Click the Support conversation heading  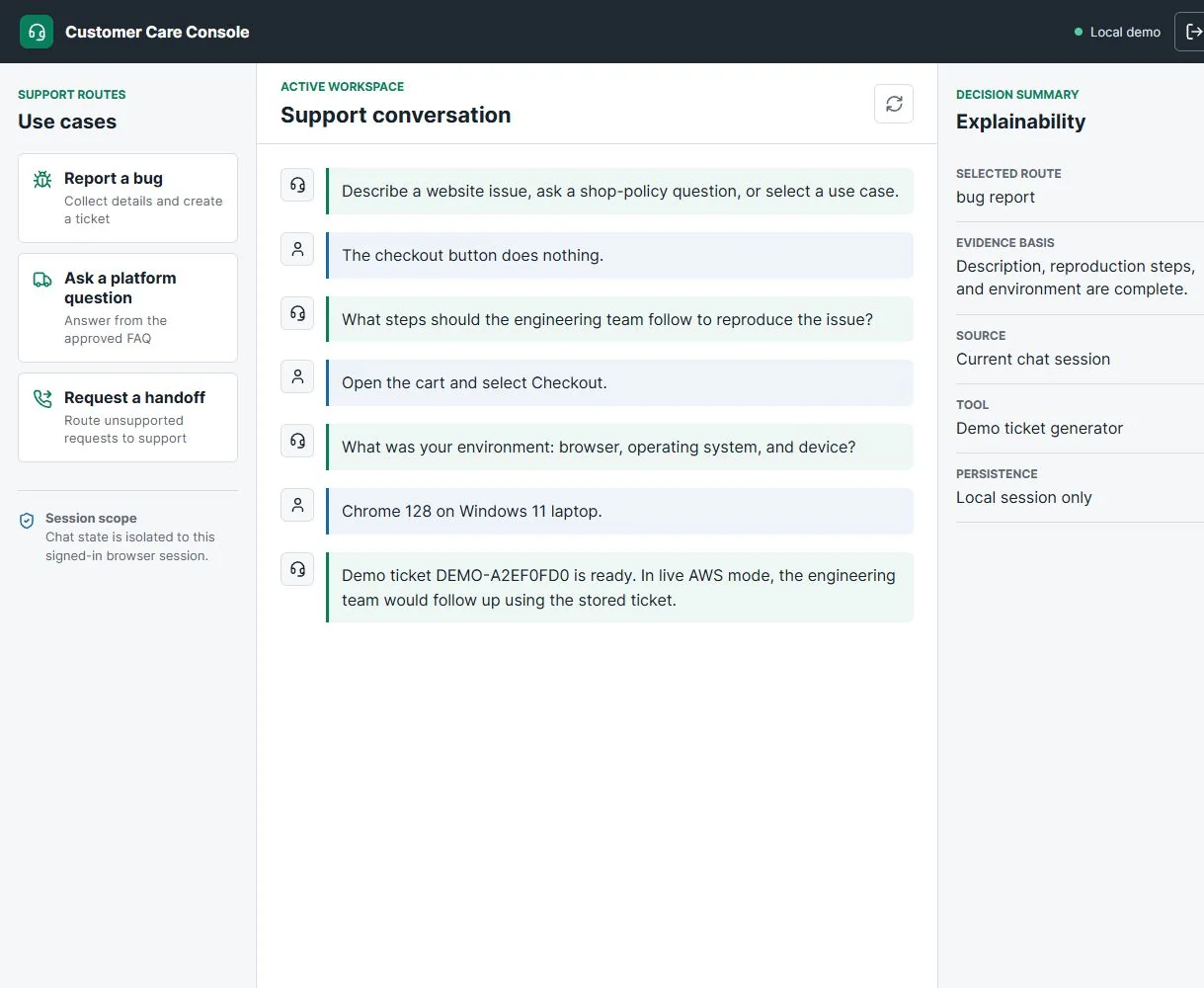[x=395, y=115]
